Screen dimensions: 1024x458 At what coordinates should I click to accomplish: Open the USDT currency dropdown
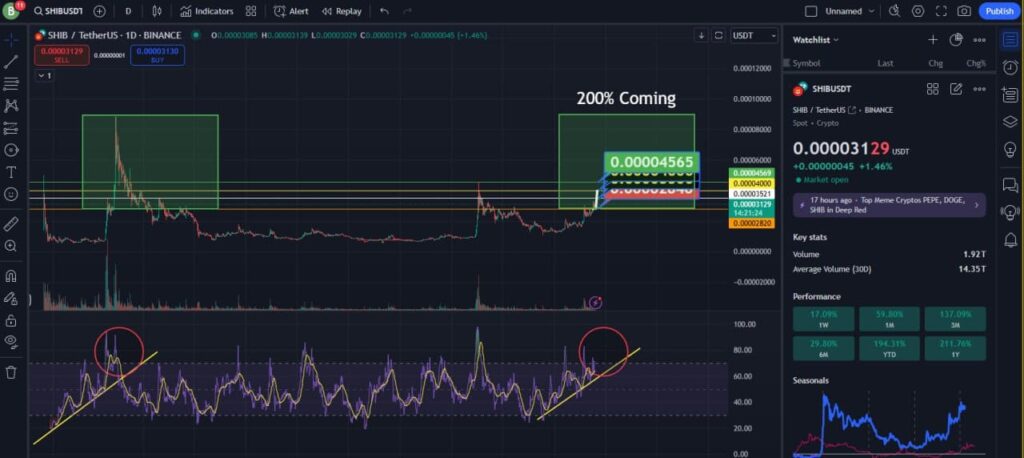pyautogui.click(x=755, y=35)
